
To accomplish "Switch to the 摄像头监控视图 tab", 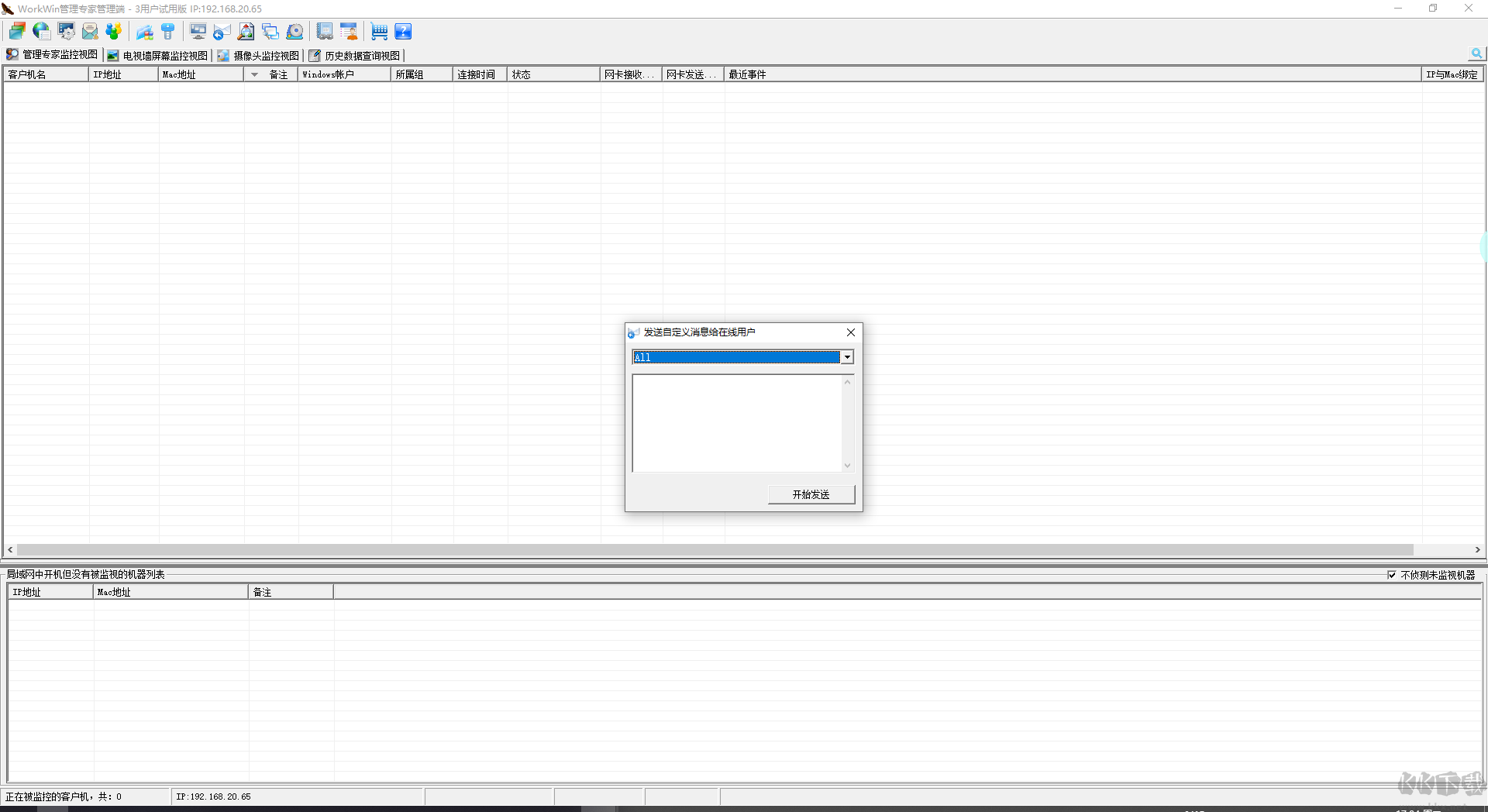I will click(x=260, y=55).
